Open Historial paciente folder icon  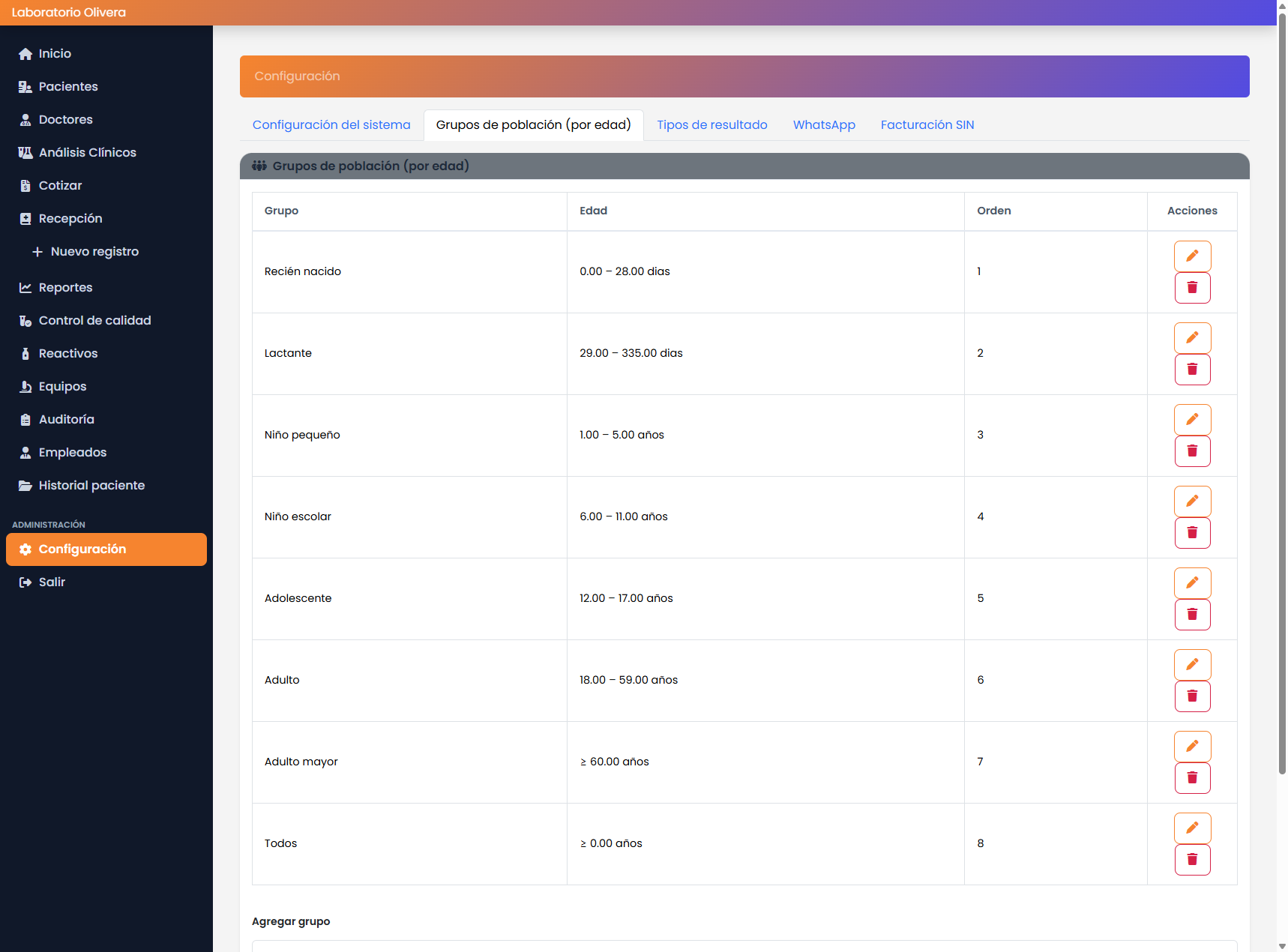click(24, 485)
